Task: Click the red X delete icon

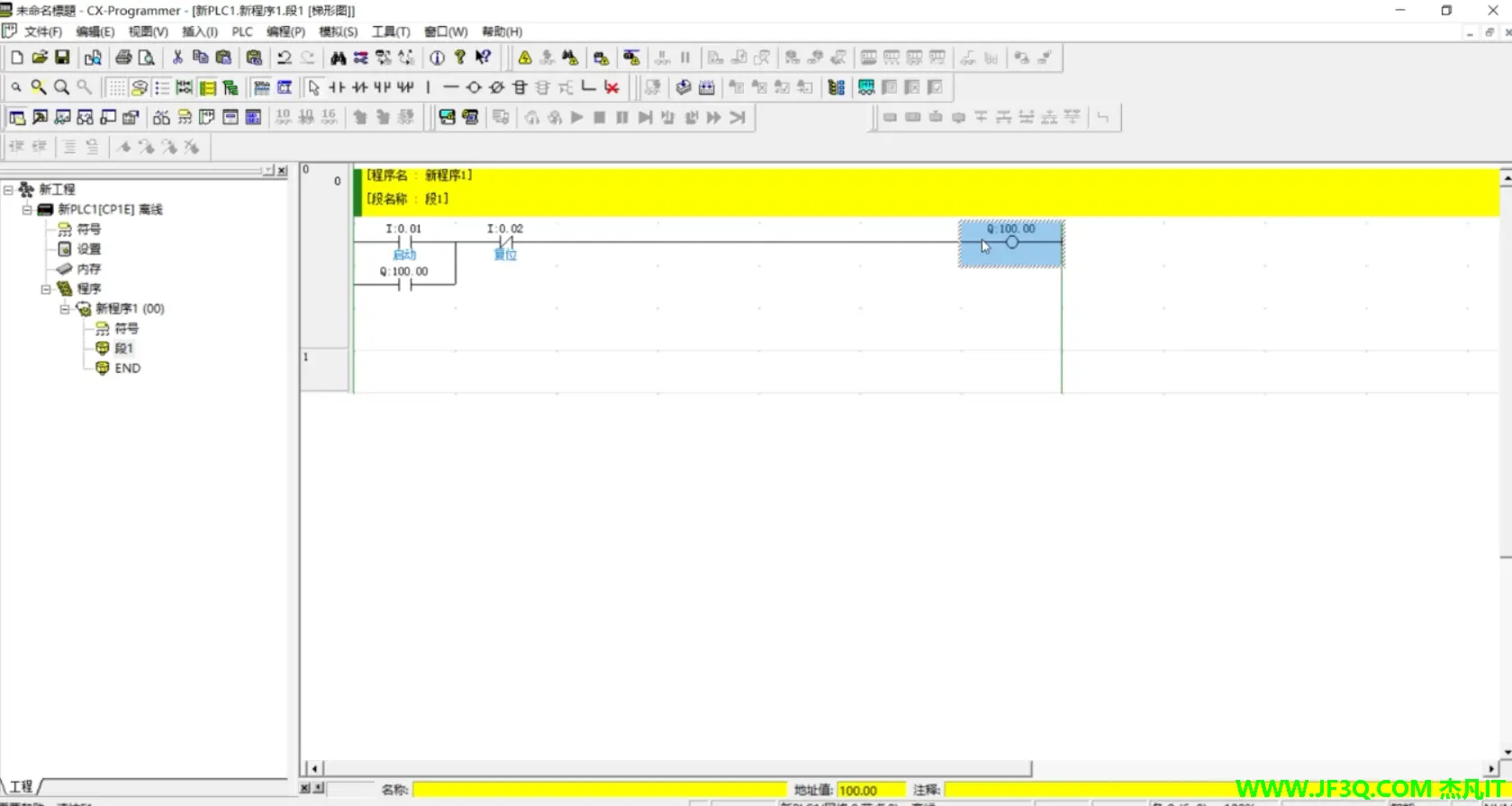Action: click(x=611, y=87)
